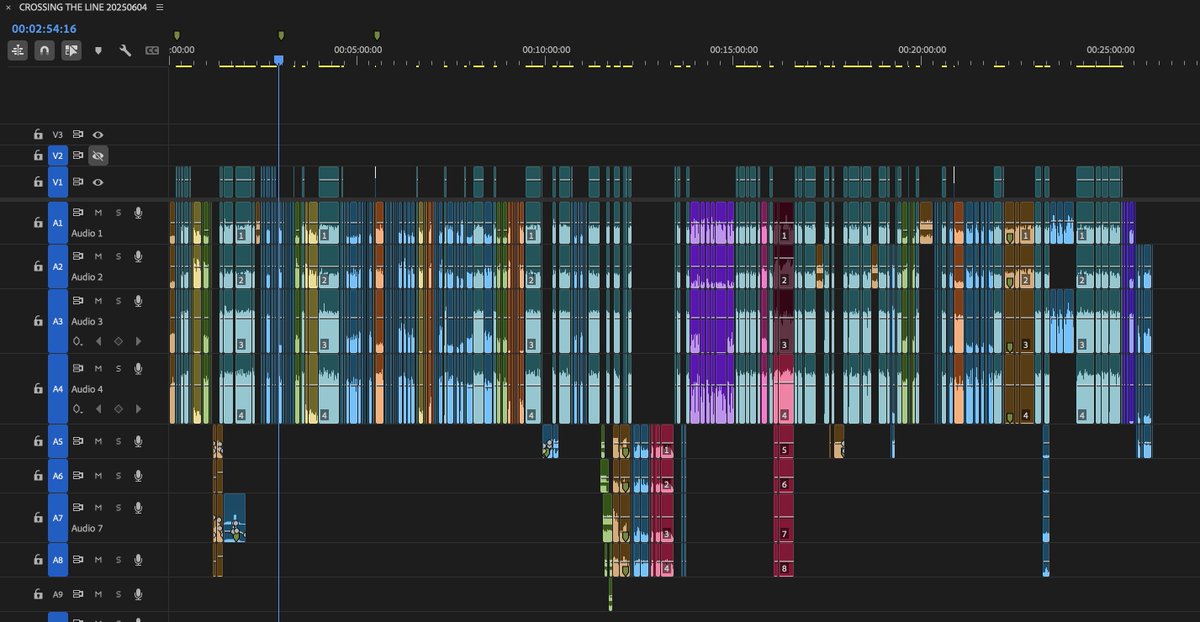Click the V1 track targeting button

point(57,182)
